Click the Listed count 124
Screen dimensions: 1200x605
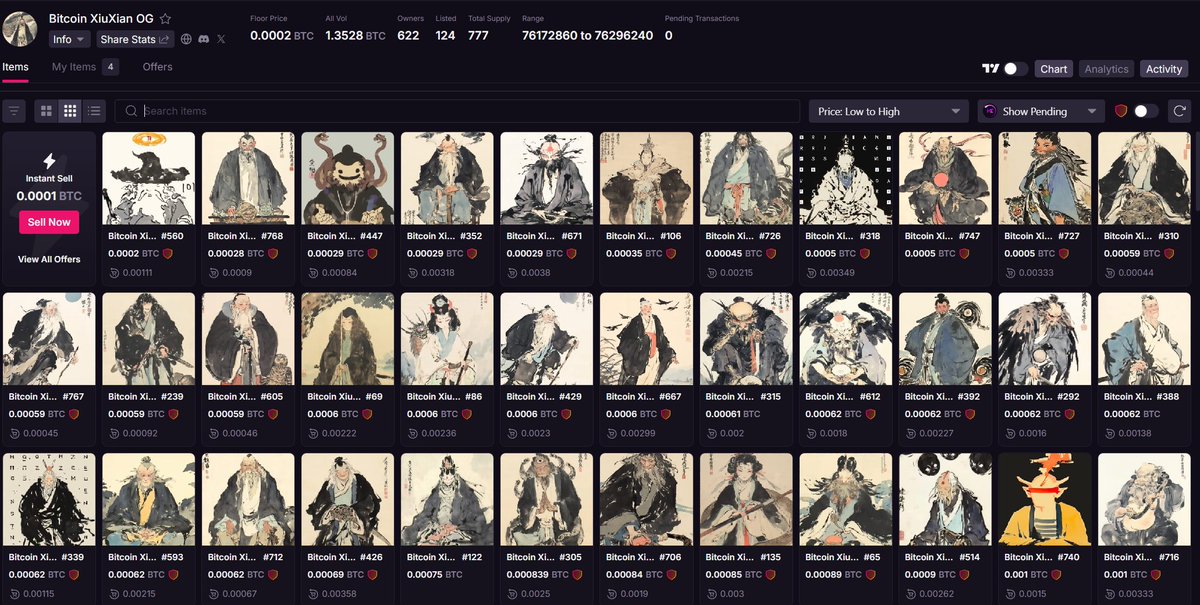tap(445, 36)
